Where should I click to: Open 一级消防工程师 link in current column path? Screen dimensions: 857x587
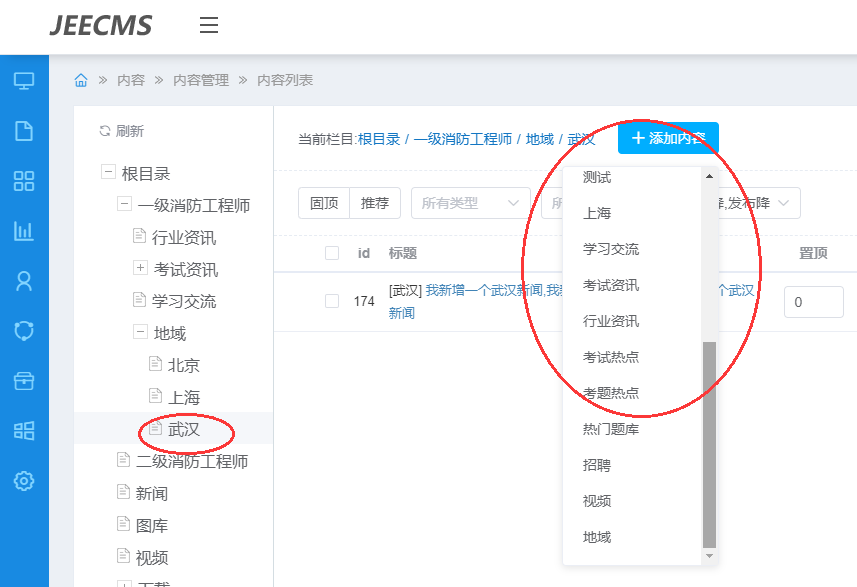coord(462,139)
